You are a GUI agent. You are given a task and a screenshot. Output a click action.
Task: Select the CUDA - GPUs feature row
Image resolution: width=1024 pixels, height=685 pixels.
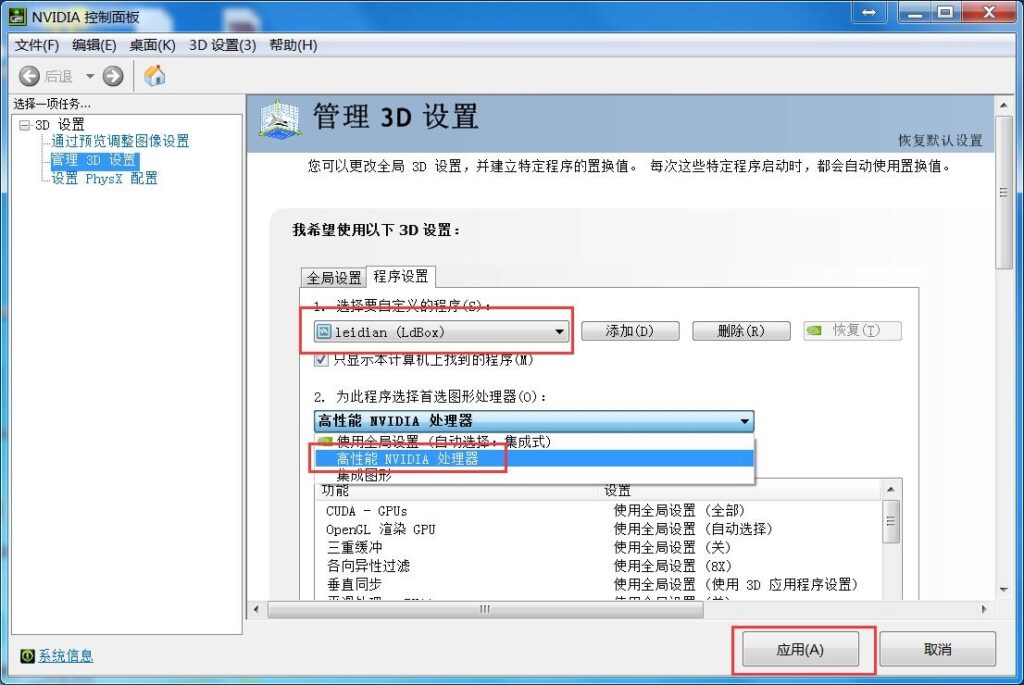(x=597, y=511)
